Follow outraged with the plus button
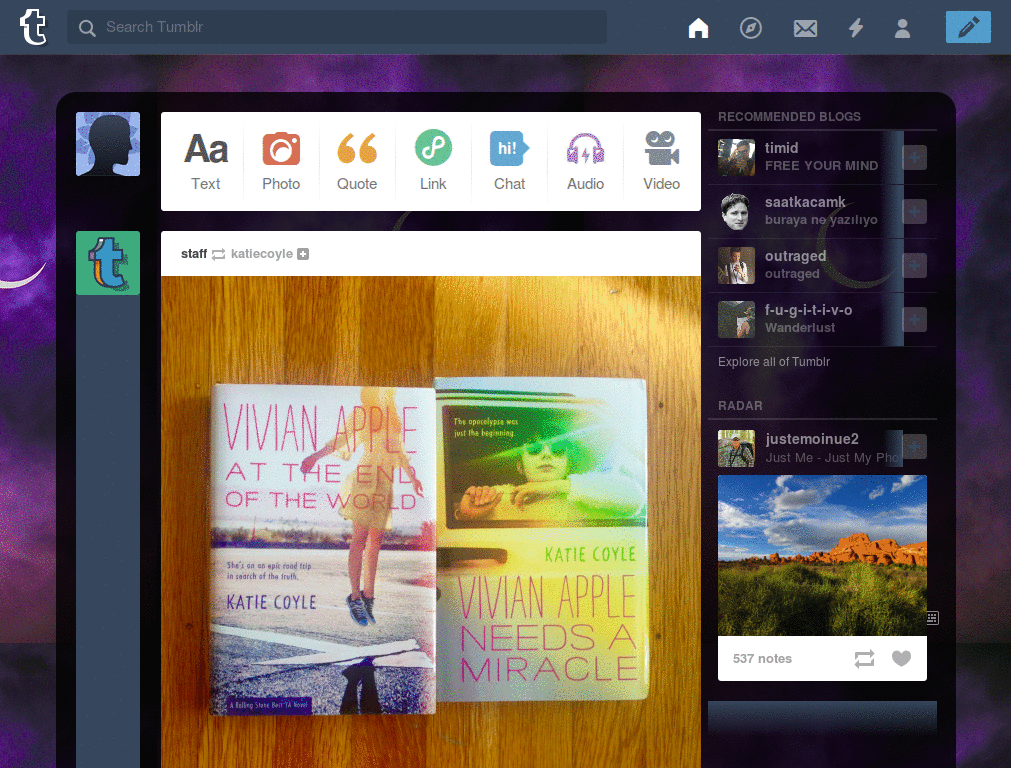 tap(914, 266)
